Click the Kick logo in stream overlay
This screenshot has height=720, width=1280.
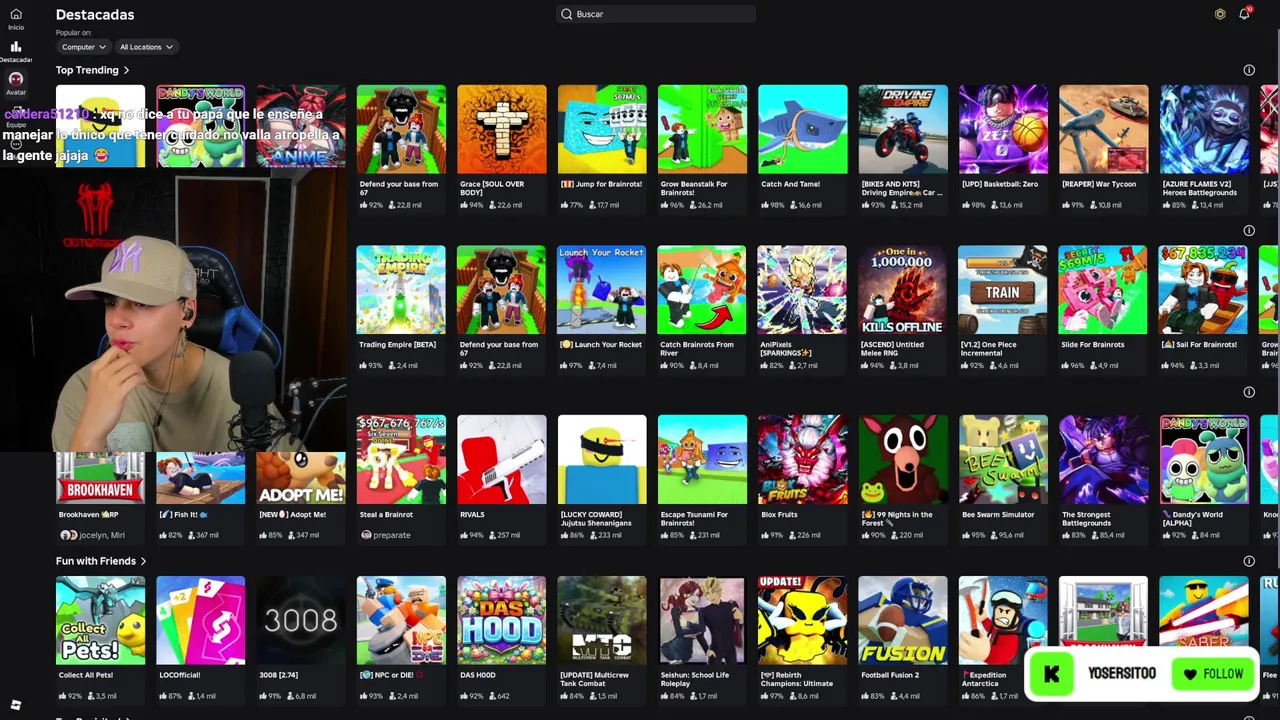[x=1051, y=675]
